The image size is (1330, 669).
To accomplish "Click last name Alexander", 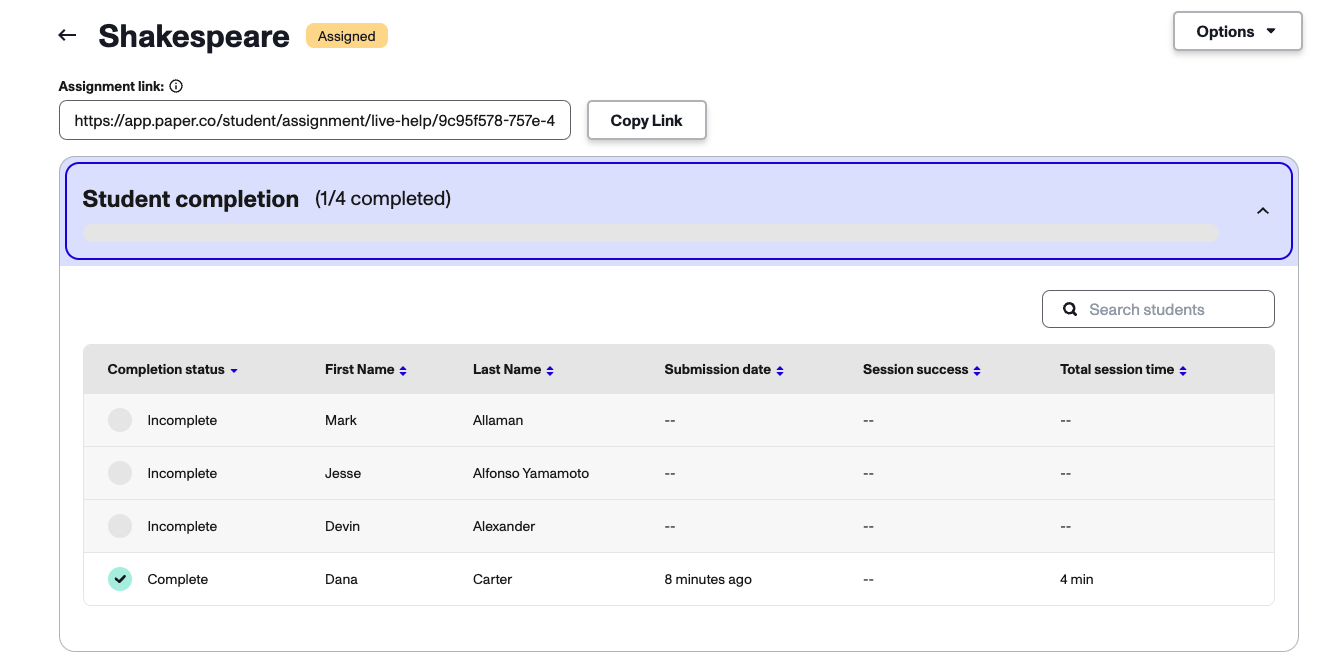I will coord(504,526).
